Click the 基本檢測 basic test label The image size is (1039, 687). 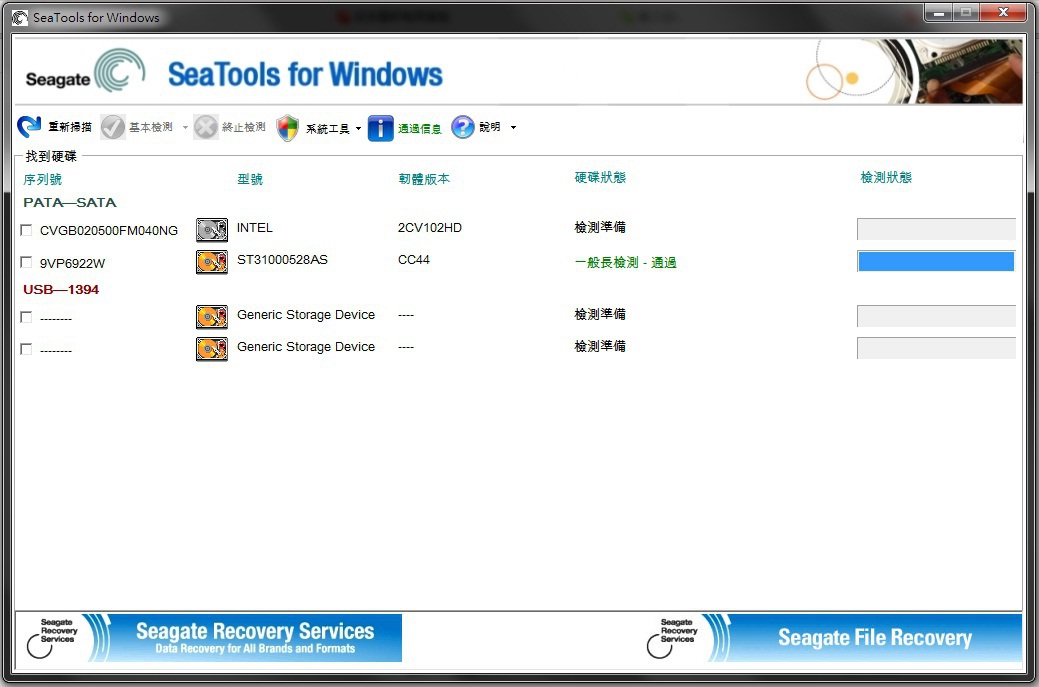[151, 127]
